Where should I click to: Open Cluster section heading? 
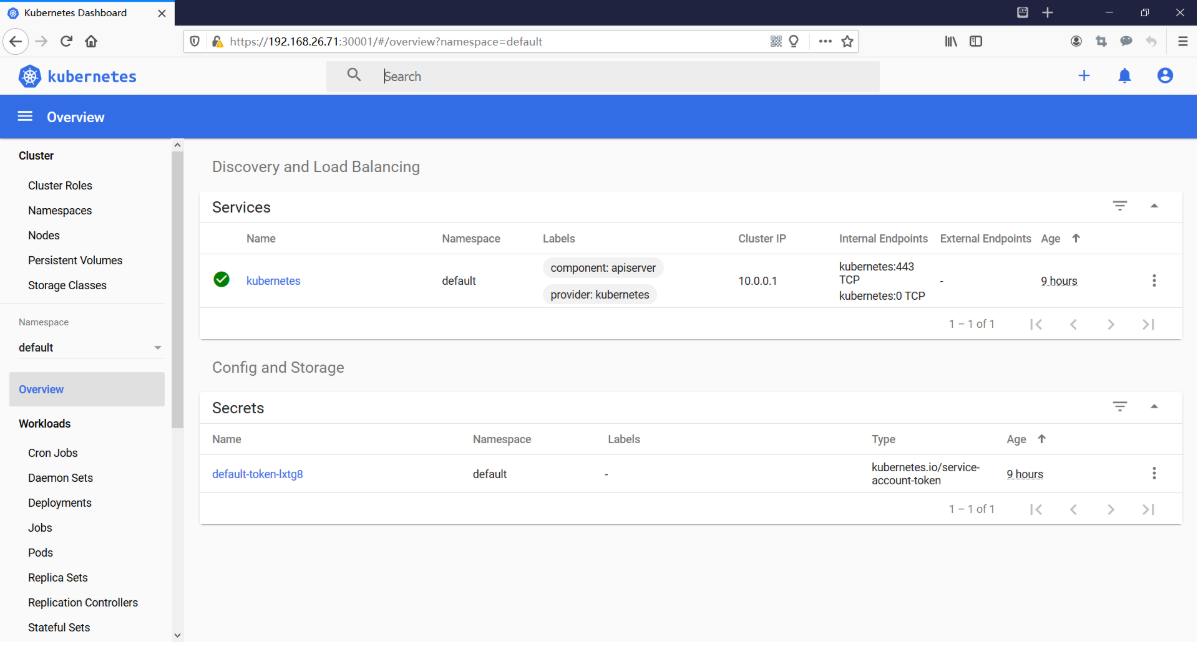pyautogui.click(x=36, y=156)
